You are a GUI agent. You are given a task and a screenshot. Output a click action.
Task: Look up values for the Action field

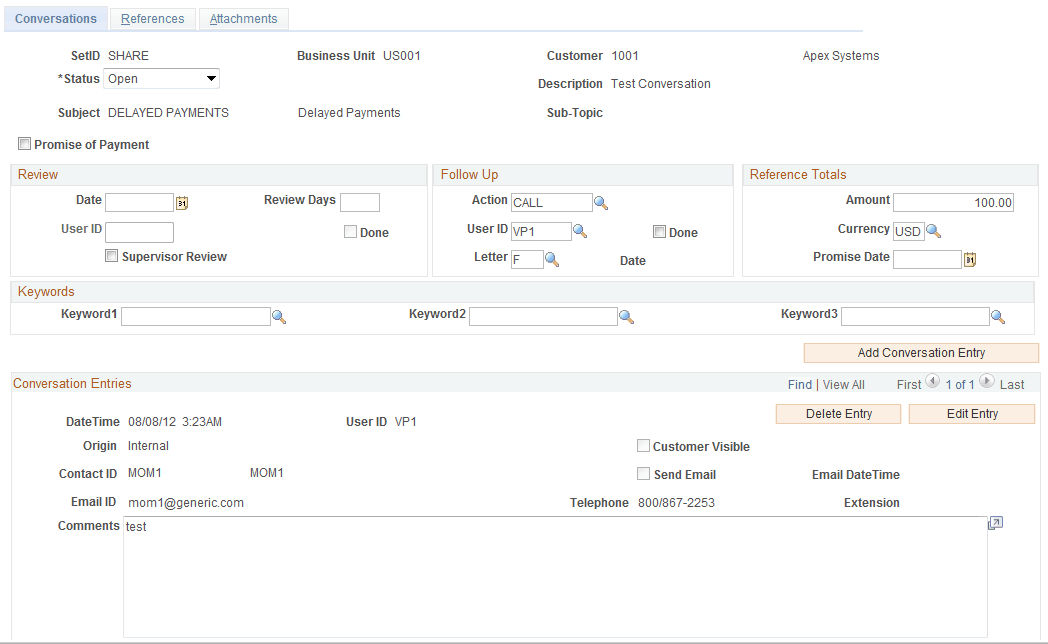pyautogui.click(x=600, y=201)
